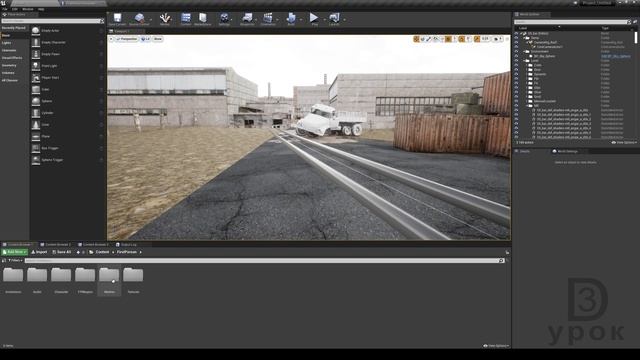
Task: Toggle visibility of Temp folder row
Action: click(x=516, y=38)
